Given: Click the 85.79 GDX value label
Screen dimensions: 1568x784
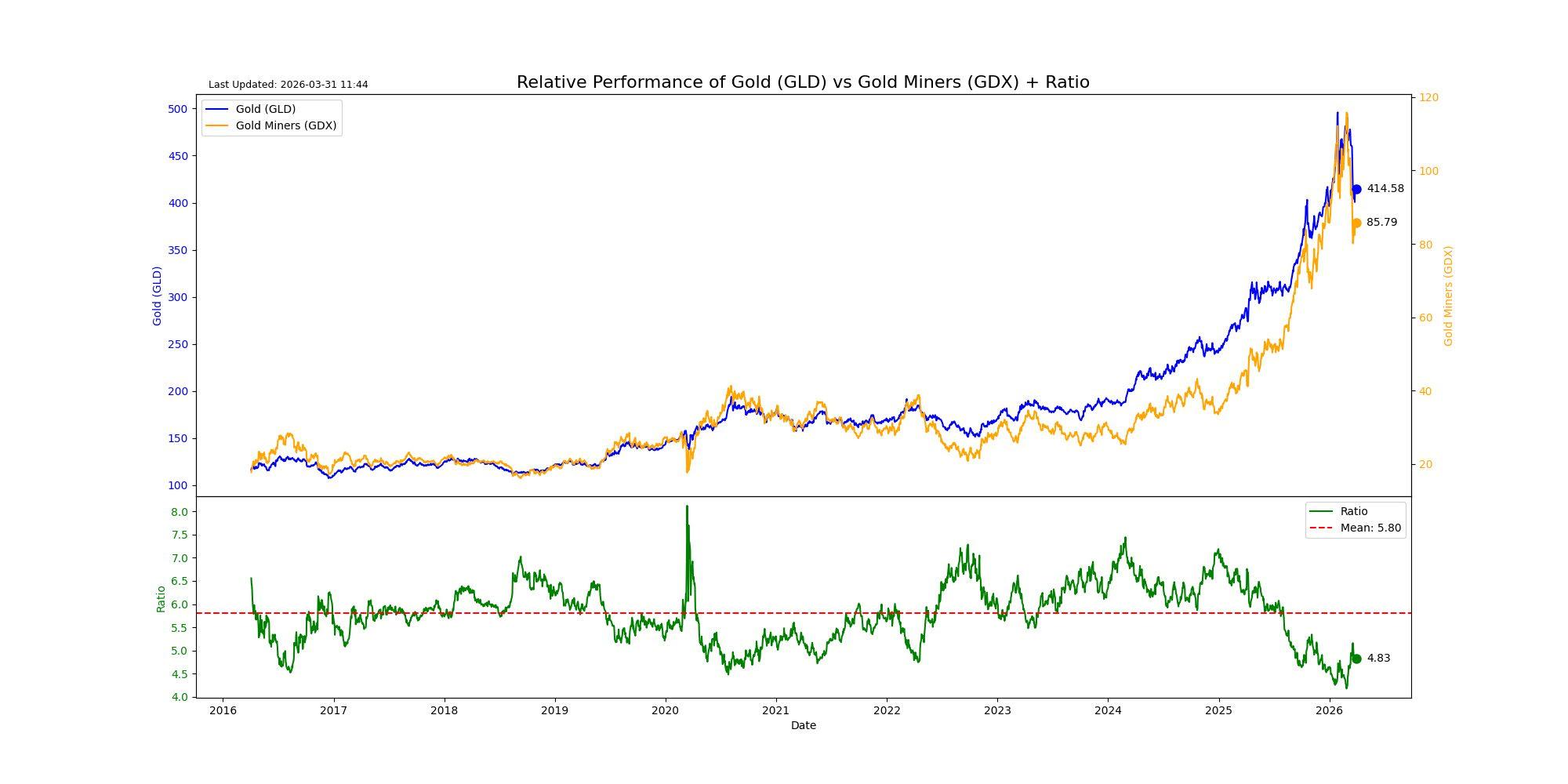Looking at the screenshot, I should click(x=1381, y=222).
